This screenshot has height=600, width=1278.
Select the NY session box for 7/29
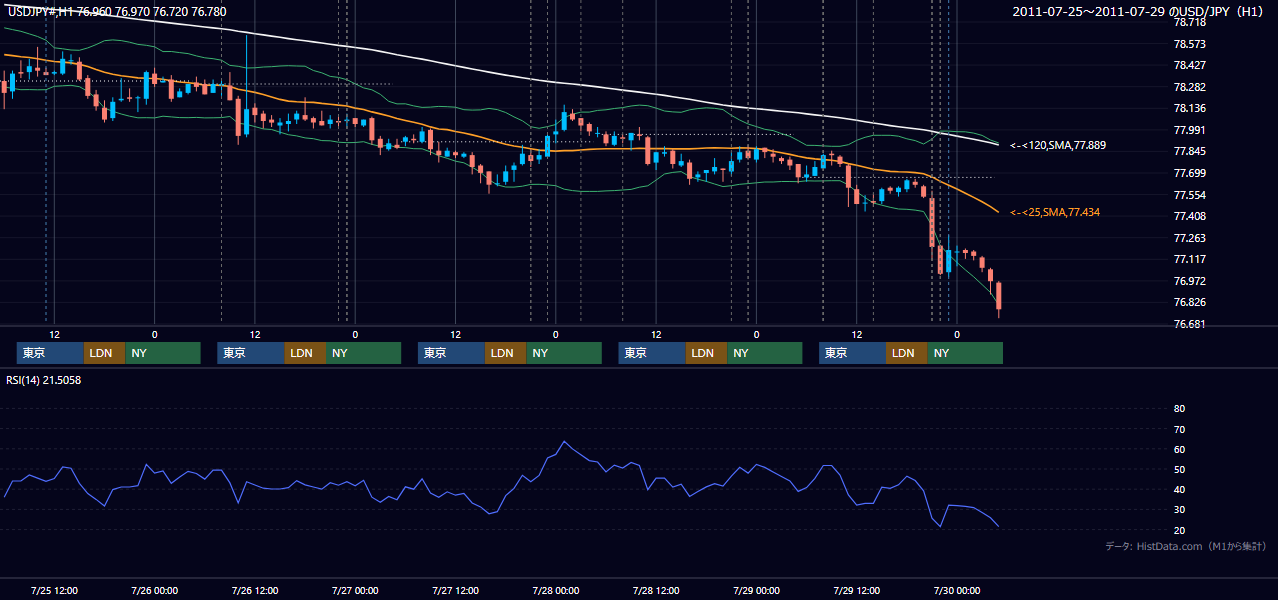(965, 353)
